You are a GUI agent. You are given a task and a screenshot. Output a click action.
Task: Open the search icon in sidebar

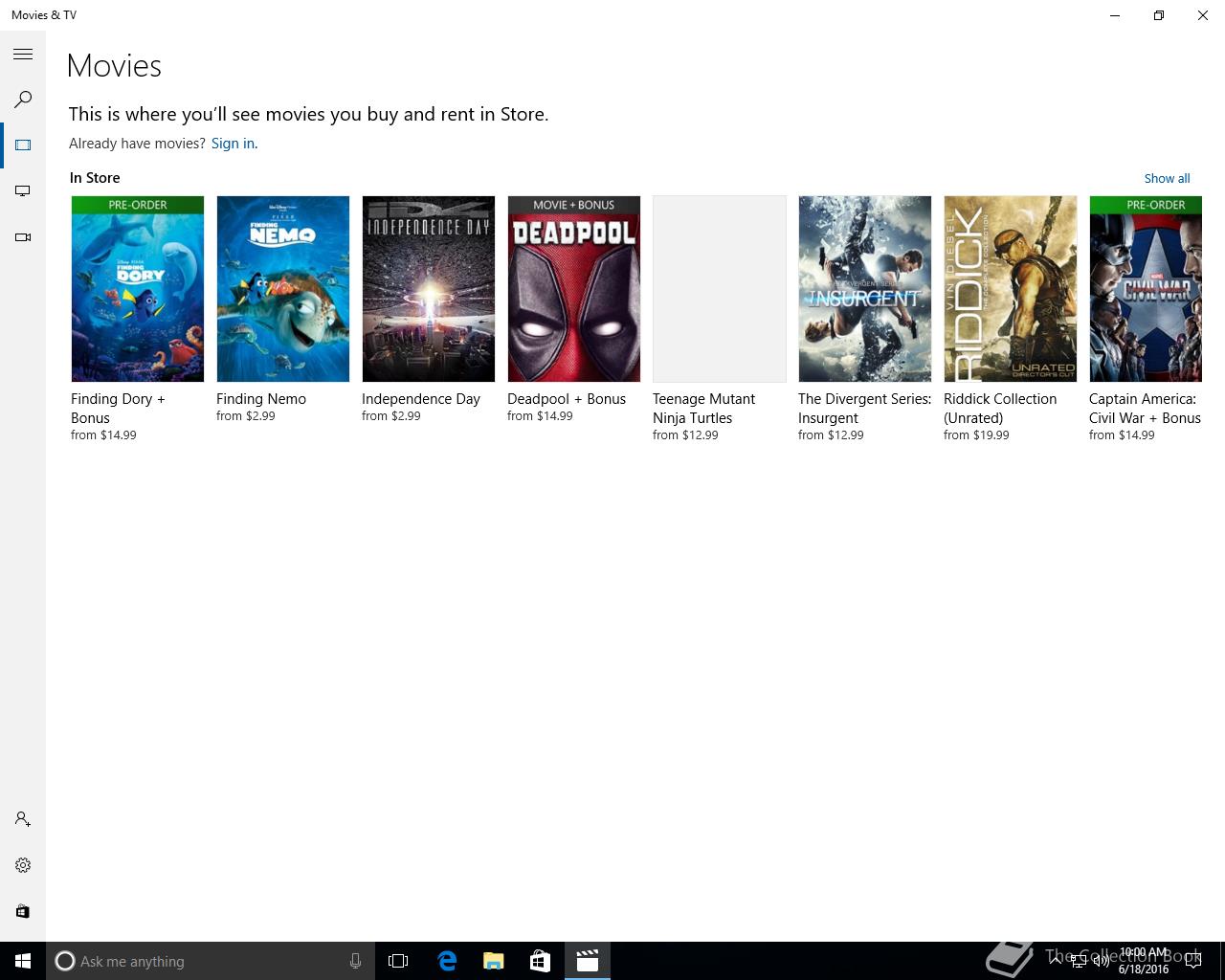coord(23,100)
